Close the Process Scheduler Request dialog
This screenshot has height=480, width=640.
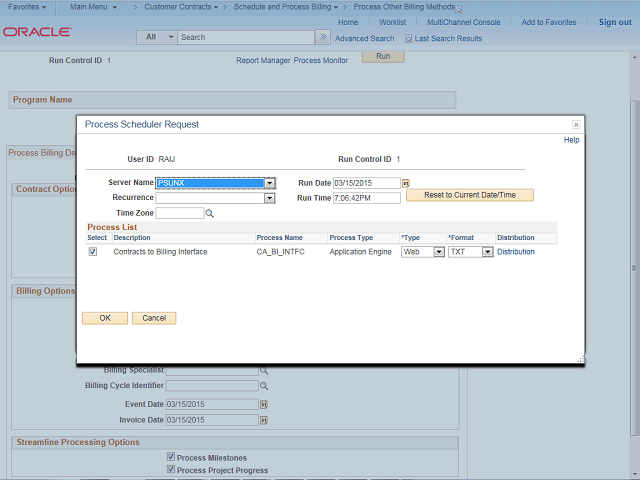(576, 125)
